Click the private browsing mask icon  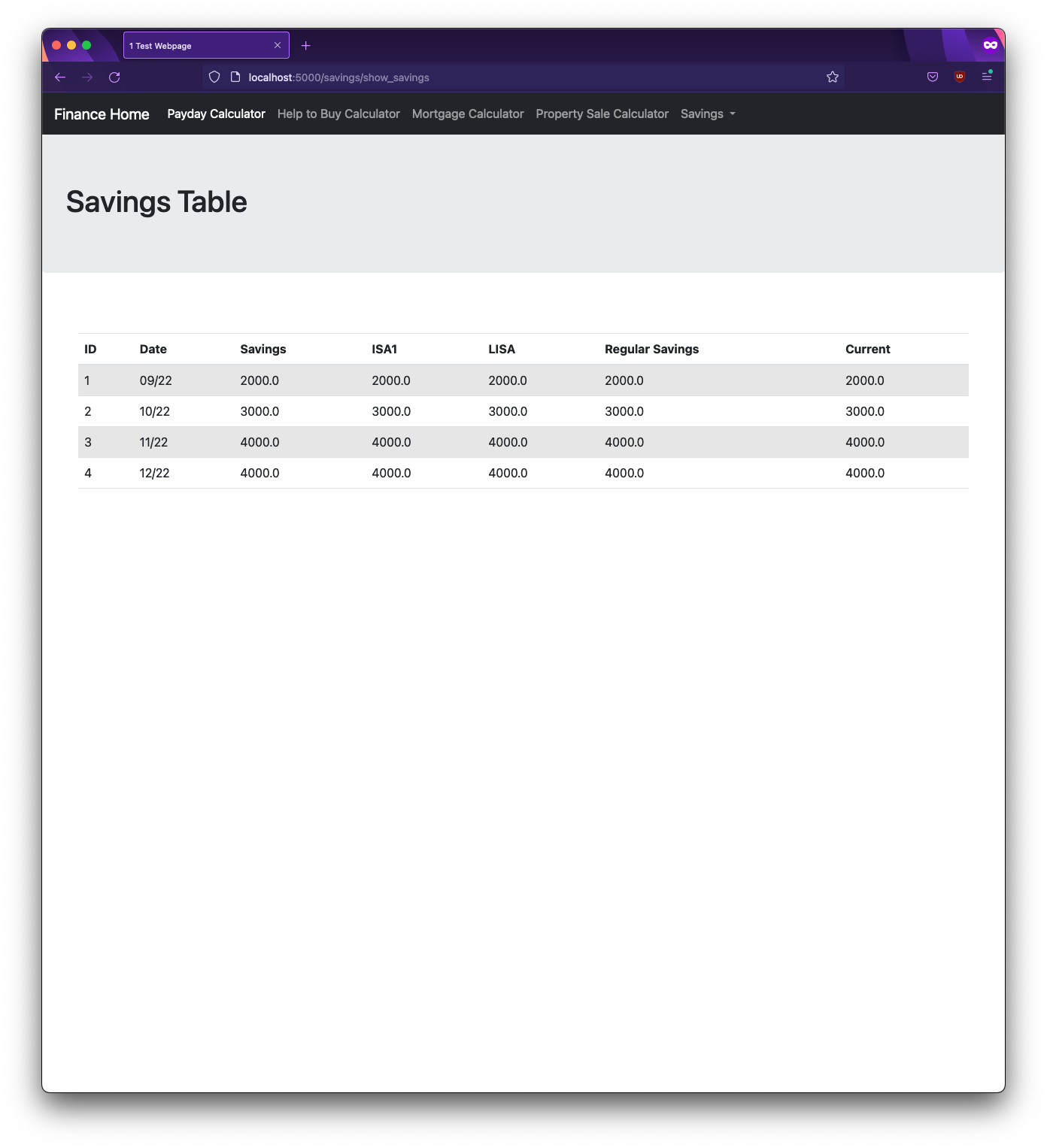tap(990, 45)
